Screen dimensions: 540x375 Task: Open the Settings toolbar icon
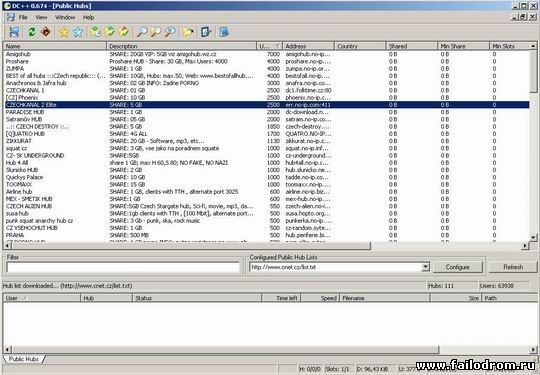tap(206, 32)
